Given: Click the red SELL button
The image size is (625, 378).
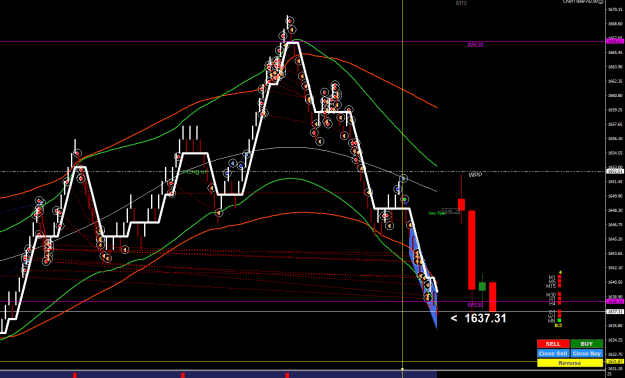Looking at the screenshot, I should point(553,344).
